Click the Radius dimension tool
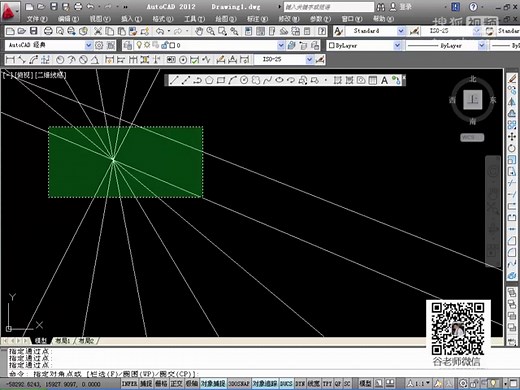520x390 pixels. (60, 60)
